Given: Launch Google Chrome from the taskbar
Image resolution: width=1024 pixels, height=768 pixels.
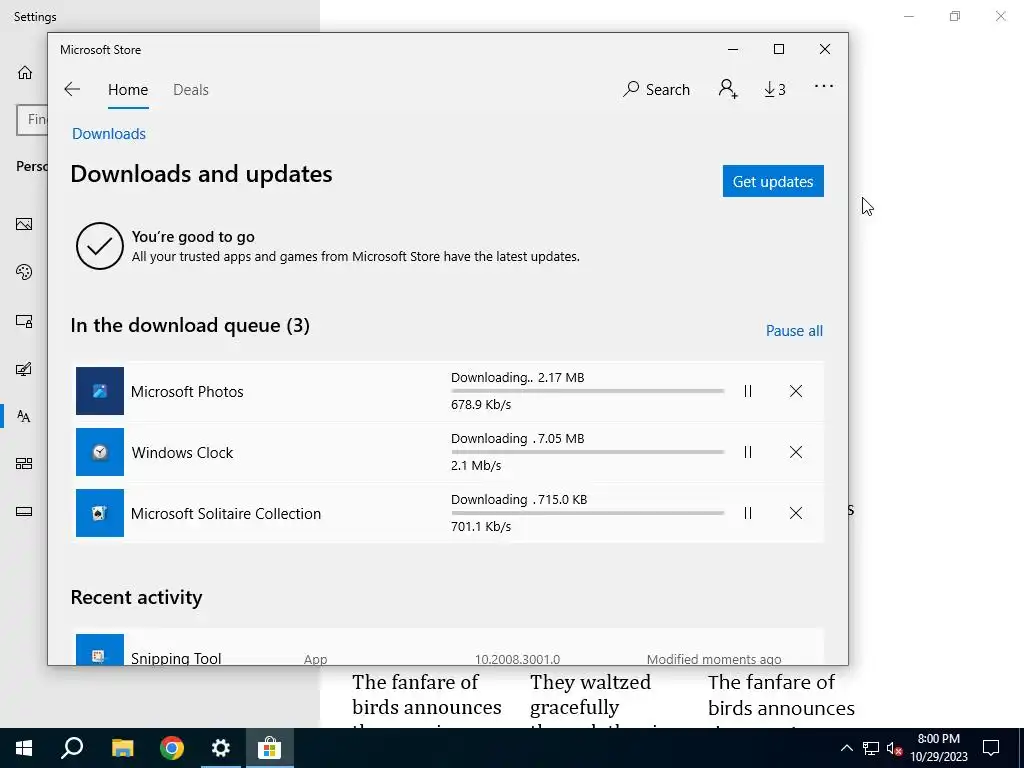Looking at the screenshot, I should (172, 748).
